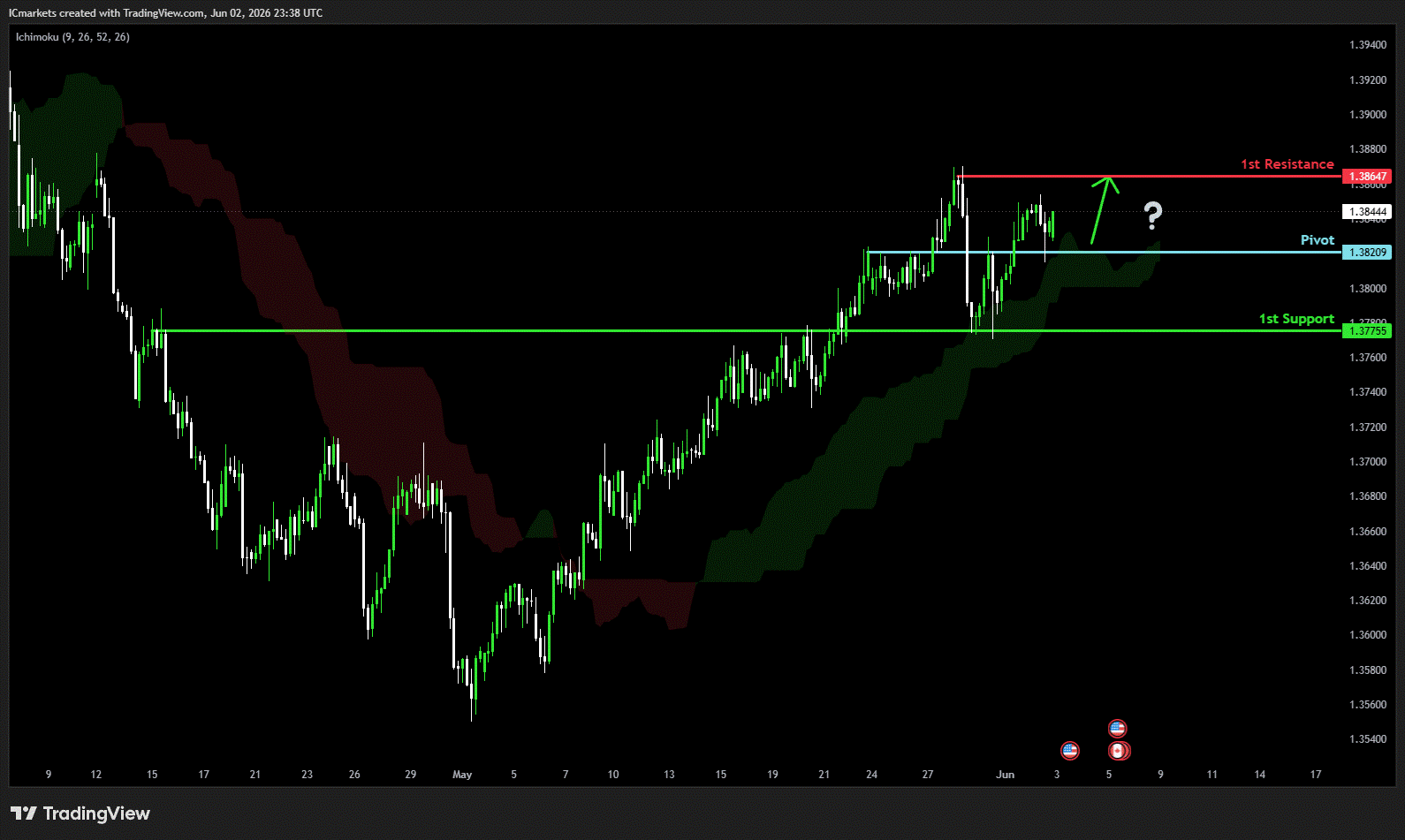Click the 1.39400 value on the price axis
The height and width of the screenshot is (840, 1405).
point(1368,45)
